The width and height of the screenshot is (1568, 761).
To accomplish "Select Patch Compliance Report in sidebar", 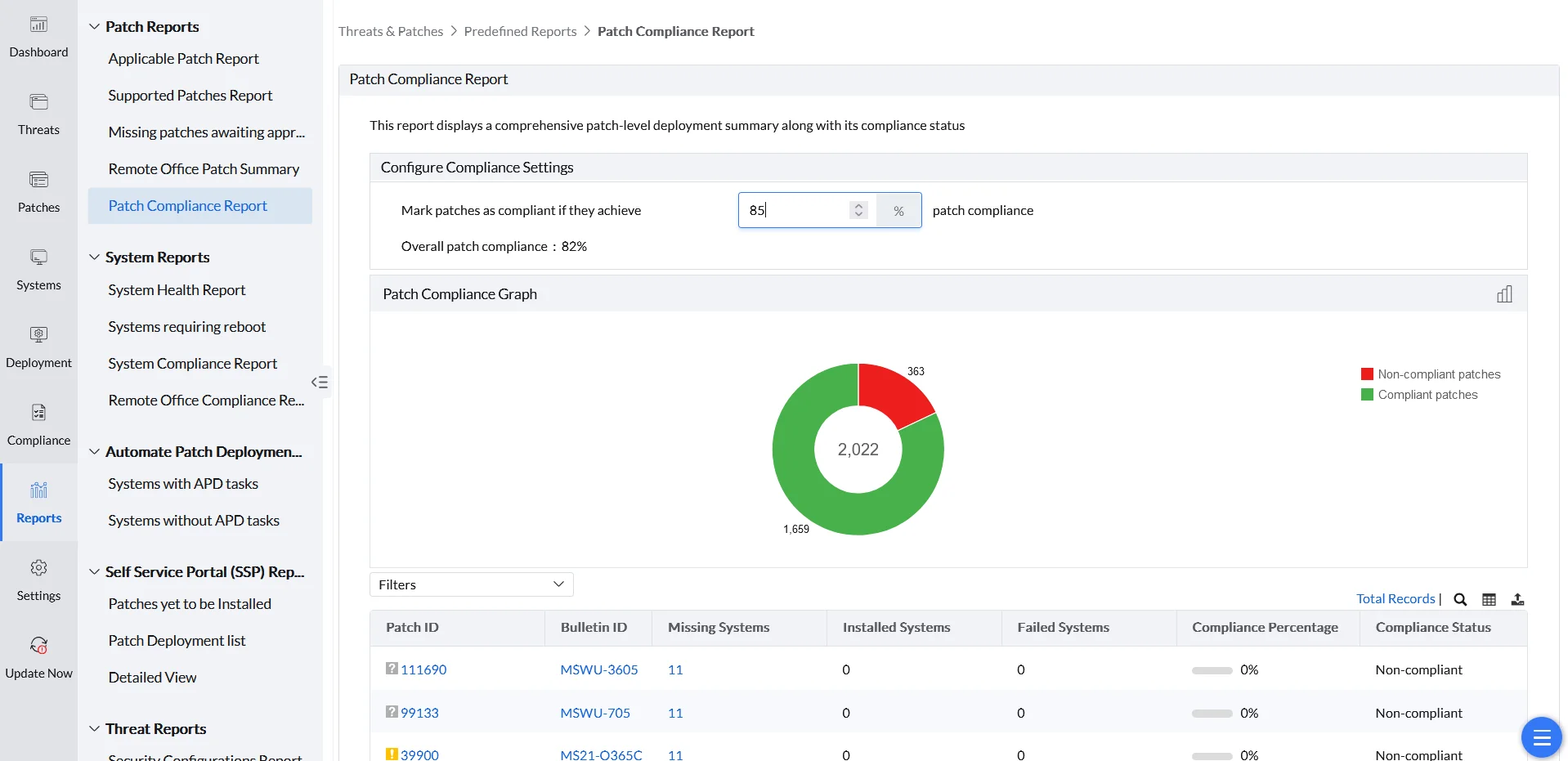I will 200,206.
